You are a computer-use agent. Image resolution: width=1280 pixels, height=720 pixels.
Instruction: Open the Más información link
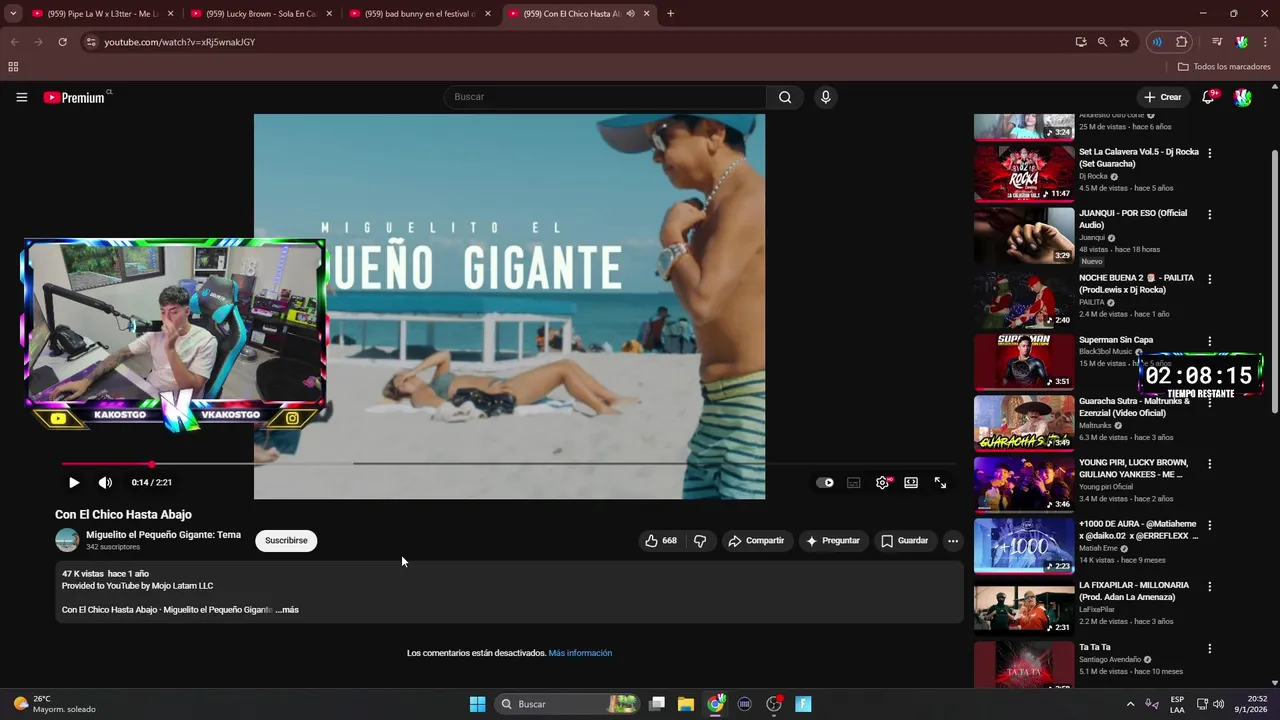coord(580,653)
